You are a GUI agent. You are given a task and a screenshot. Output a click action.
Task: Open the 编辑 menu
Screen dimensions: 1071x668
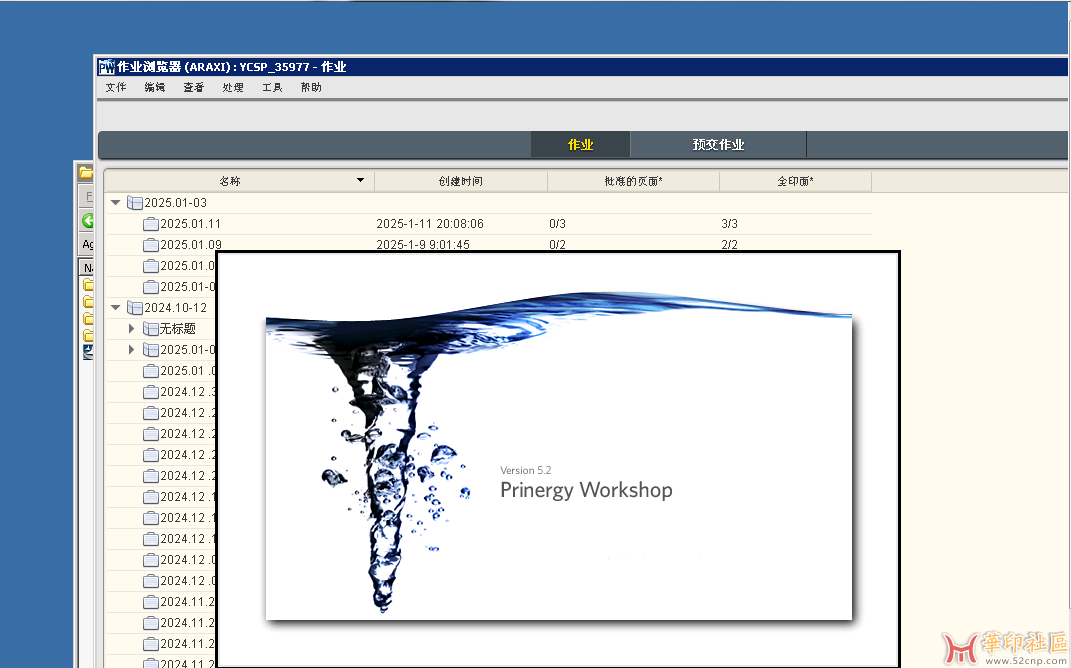click(155, 87)
